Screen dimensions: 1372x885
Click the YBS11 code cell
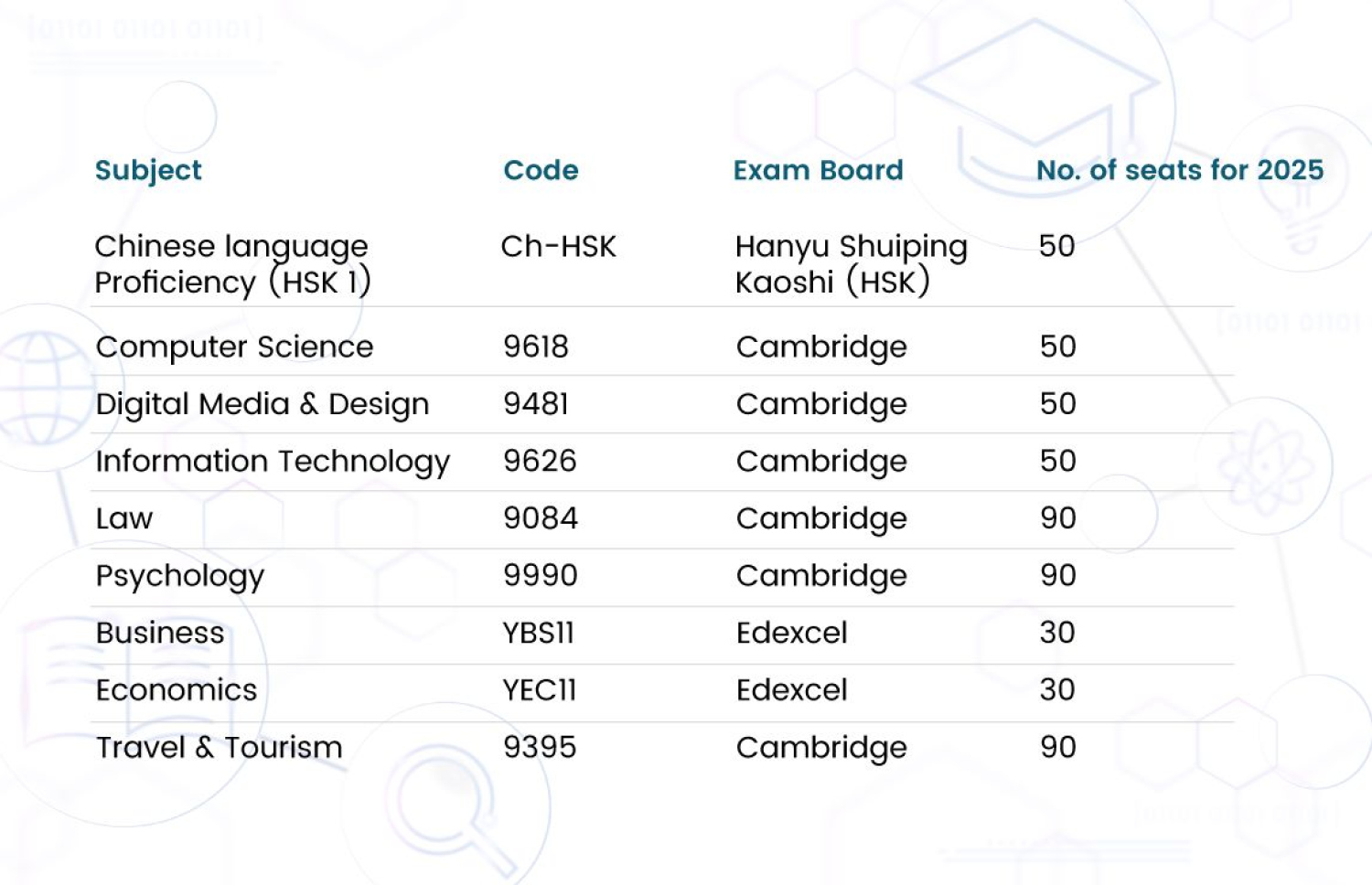click(x=538, y=633)
